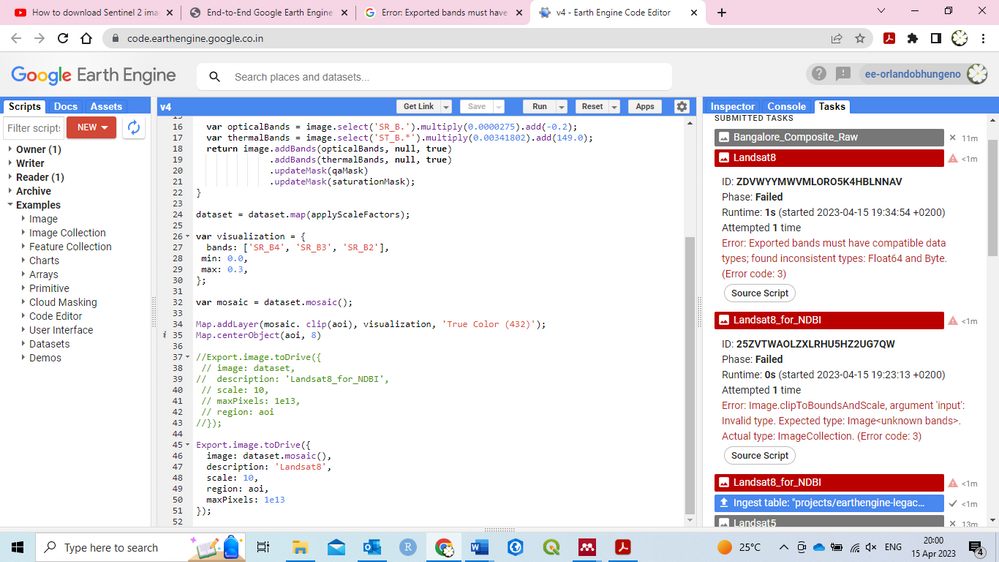This screenshot has width=999, height=562.
Task: Open Word from the taskbar
Action: point(480,547)
